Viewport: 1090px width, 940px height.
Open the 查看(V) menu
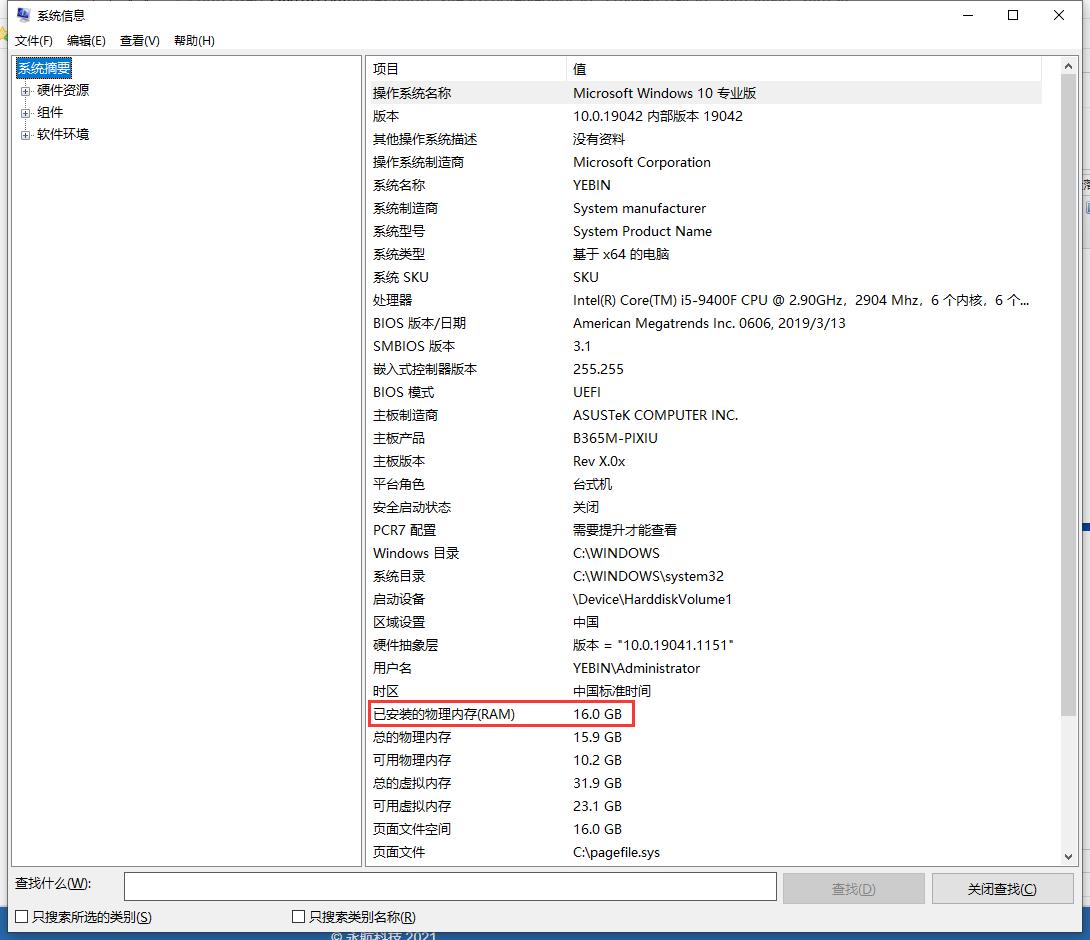tap(140, 41)
